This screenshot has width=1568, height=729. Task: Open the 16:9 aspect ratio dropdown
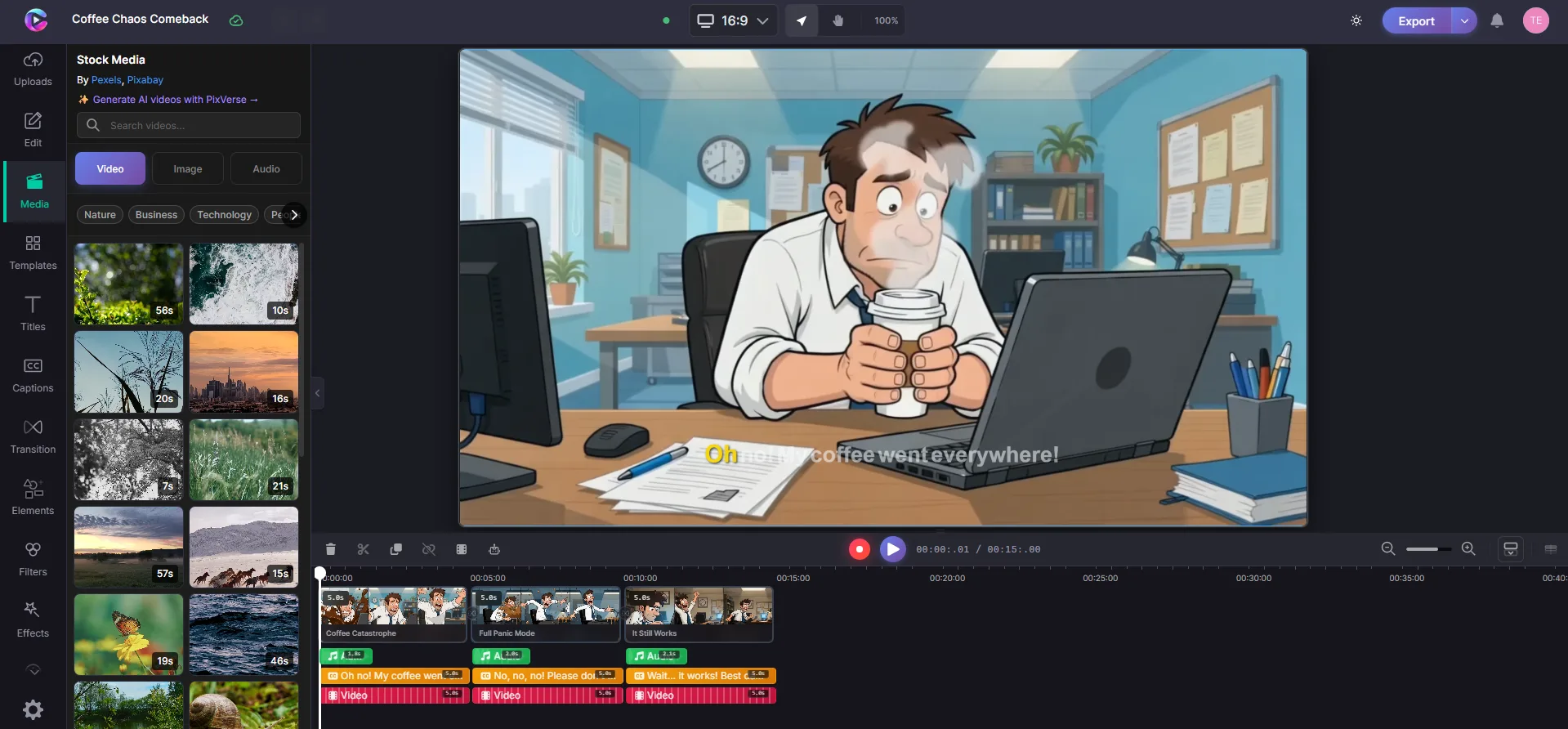coord(733,20)
